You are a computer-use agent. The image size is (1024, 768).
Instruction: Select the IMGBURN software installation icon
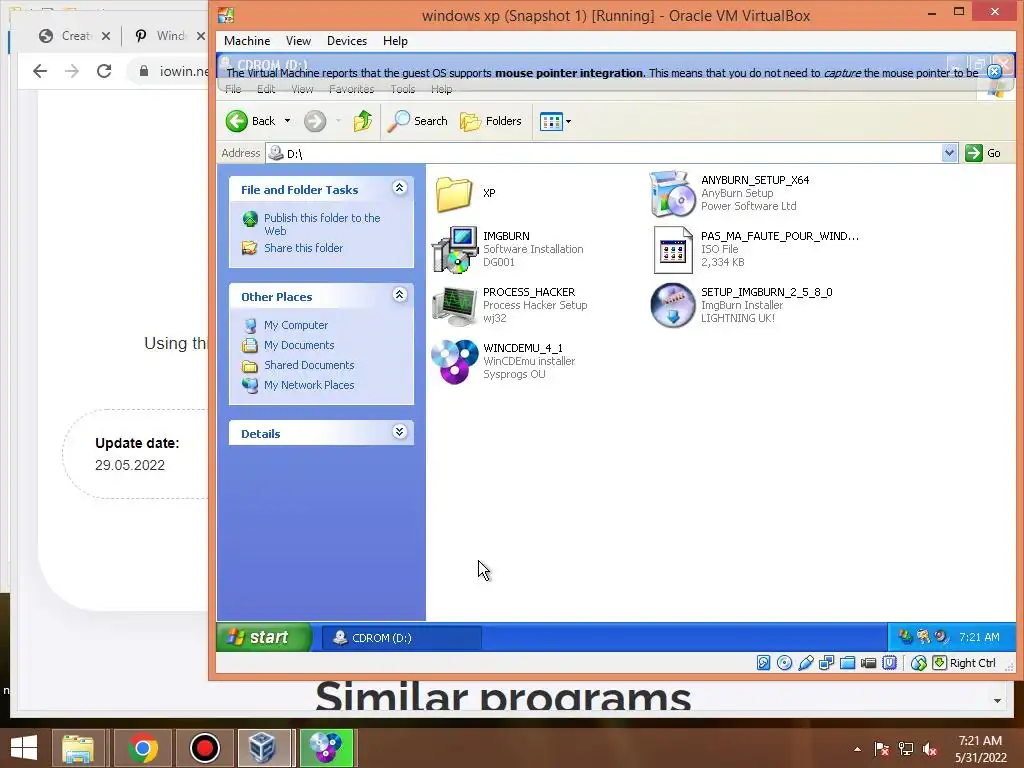coord(455,249)
